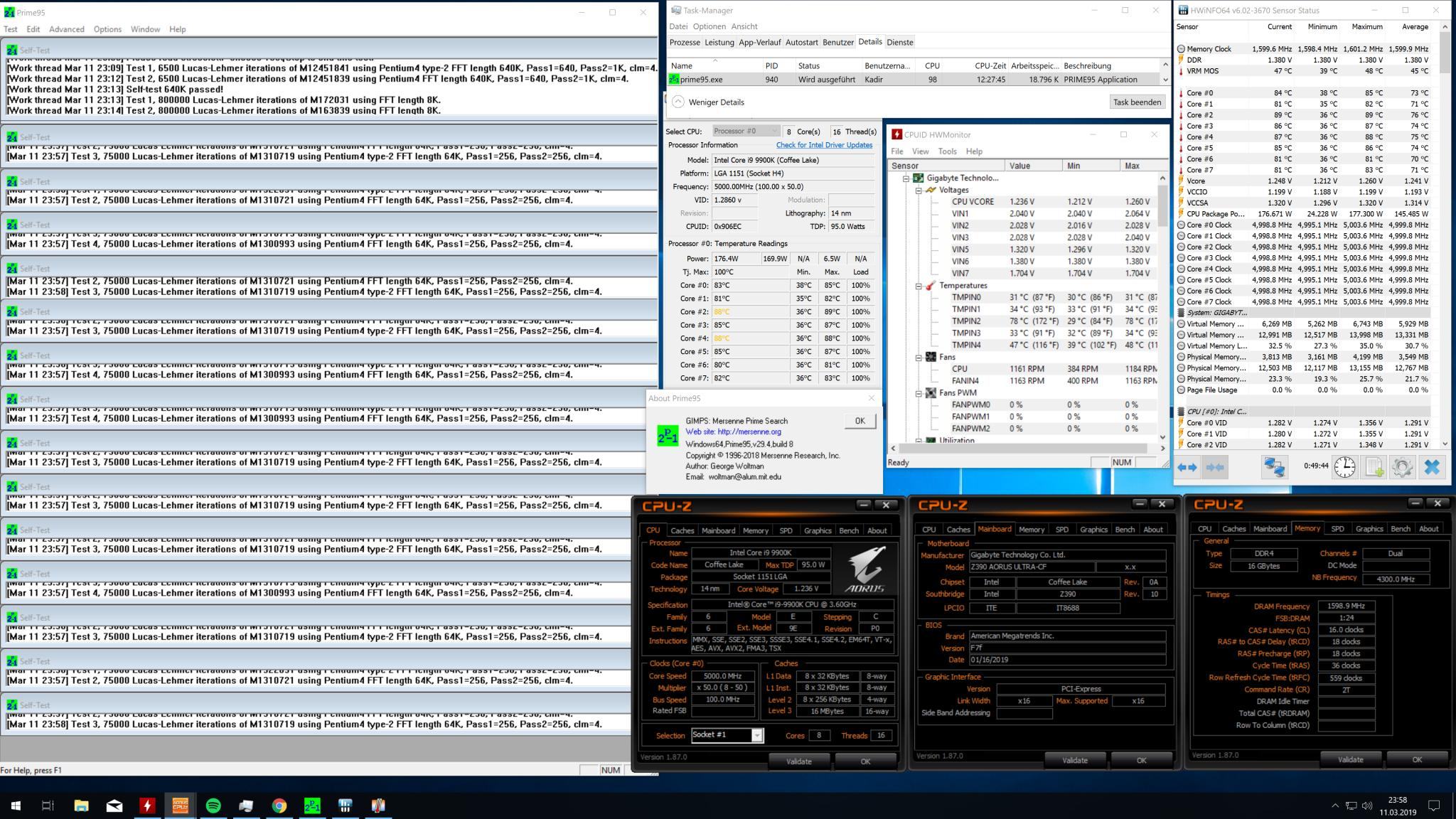Open the notification center icon
This screenshot has width=1456, height=819.
[1434, 805]
